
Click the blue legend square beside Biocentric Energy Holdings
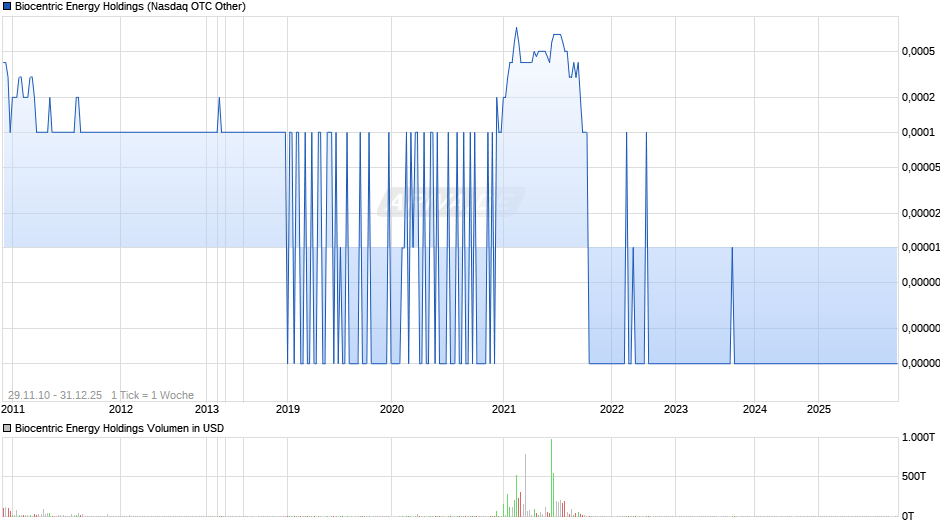click(x=7, y=7)
